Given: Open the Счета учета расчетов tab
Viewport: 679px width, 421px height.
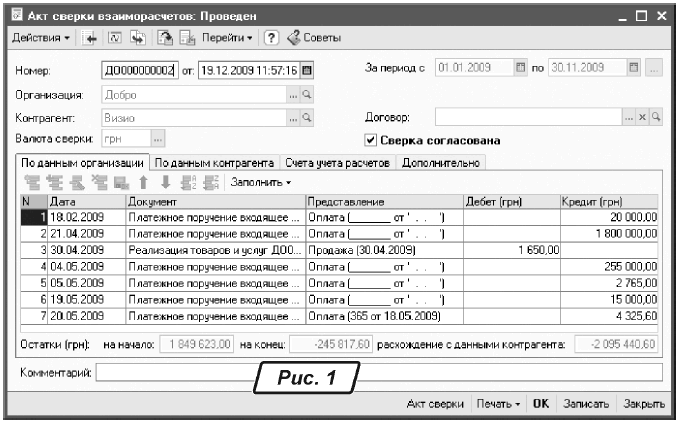Looking at the screenshot, I should click(x=337, y=161).
